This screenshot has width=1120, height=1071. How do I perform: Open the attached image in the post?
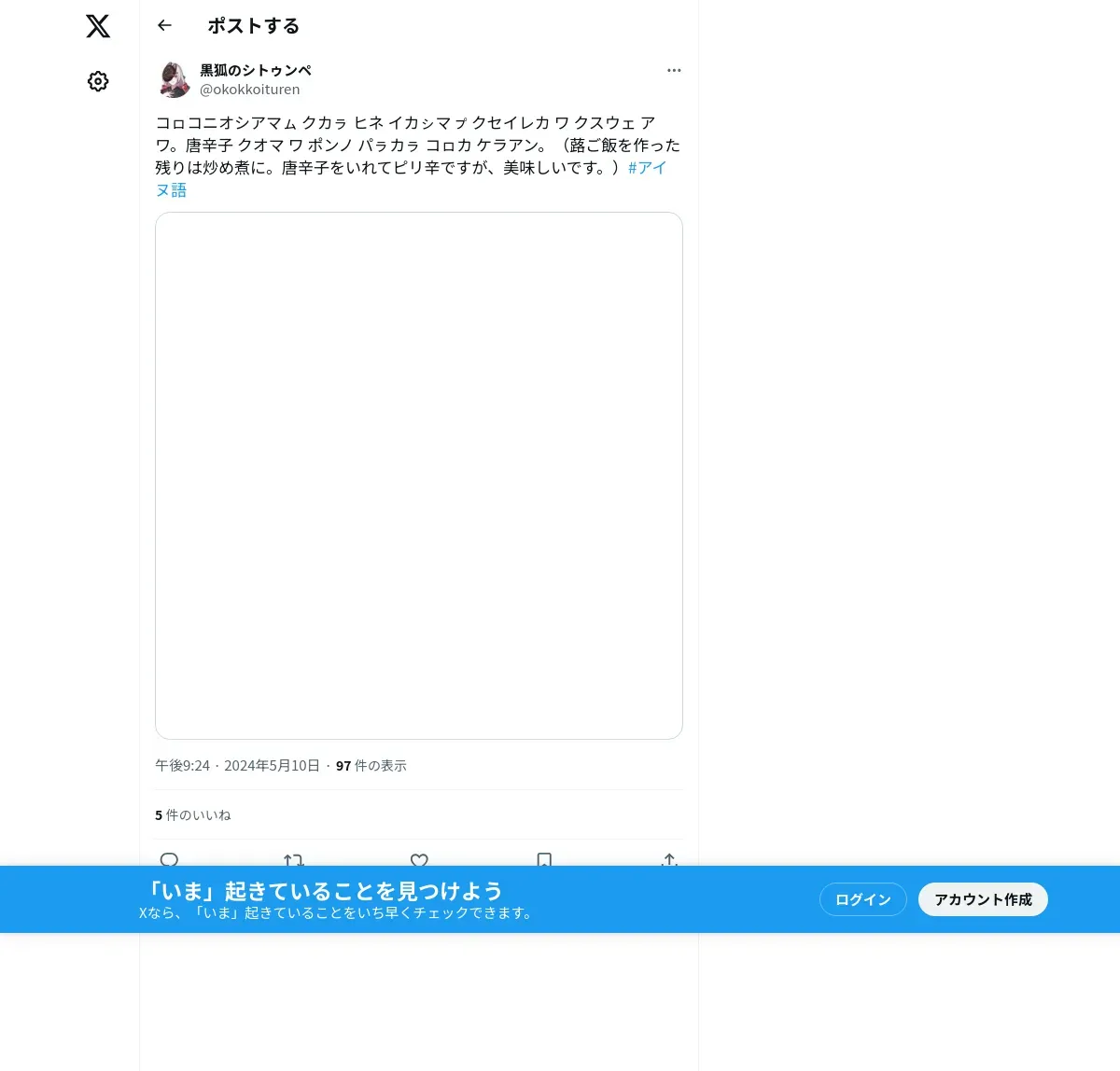click(x=419, y=476)
